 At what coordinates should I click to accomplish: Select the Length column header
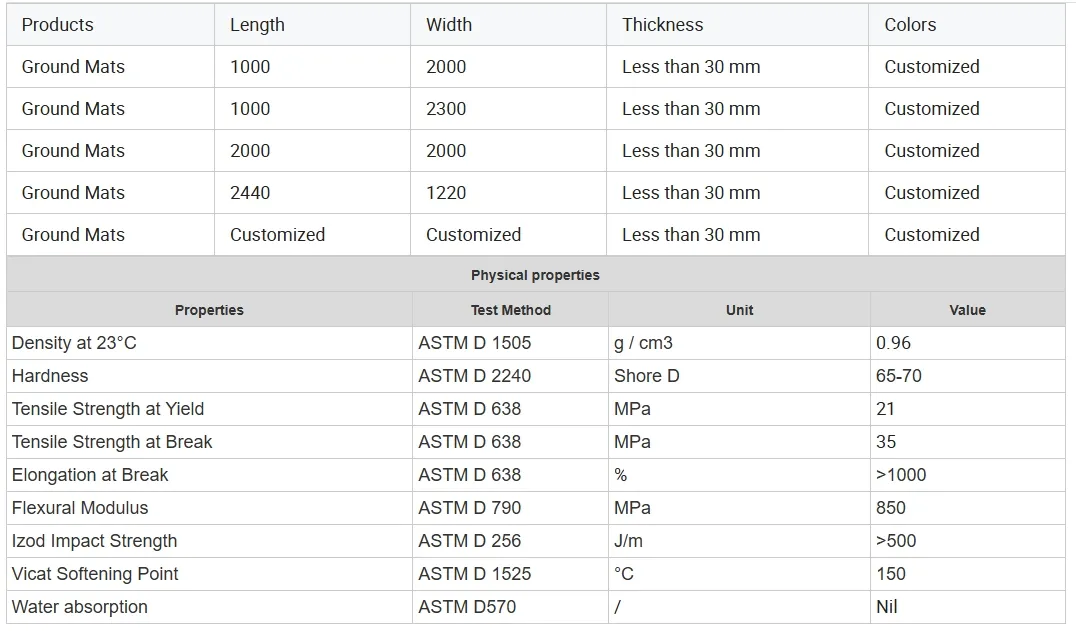pos(257,25)
